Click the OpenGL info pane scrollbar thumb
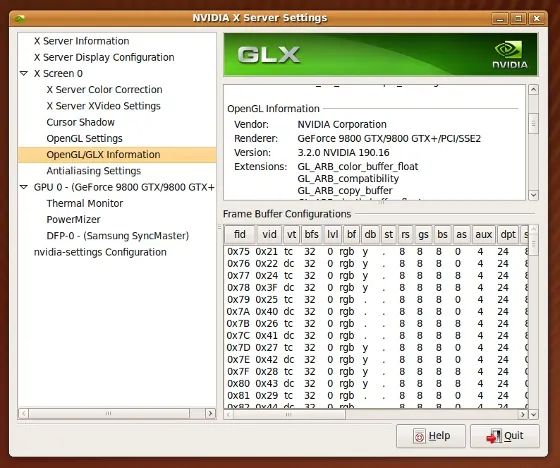560x468 pixels. coord(534,124)
